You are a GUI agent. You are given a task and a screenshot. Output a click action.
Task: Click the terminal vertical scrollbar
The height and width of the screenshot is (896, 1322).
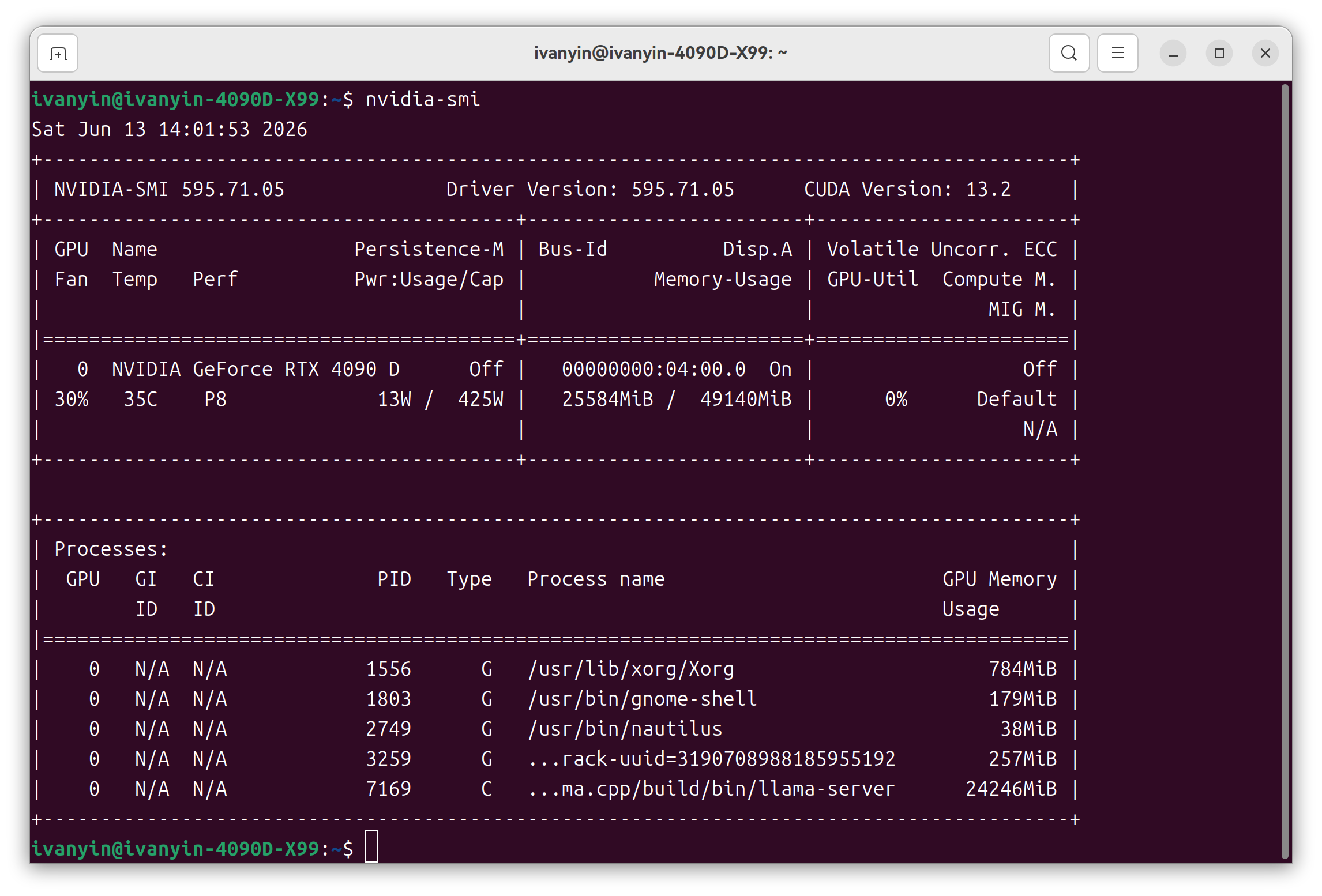pos(1285,472)
